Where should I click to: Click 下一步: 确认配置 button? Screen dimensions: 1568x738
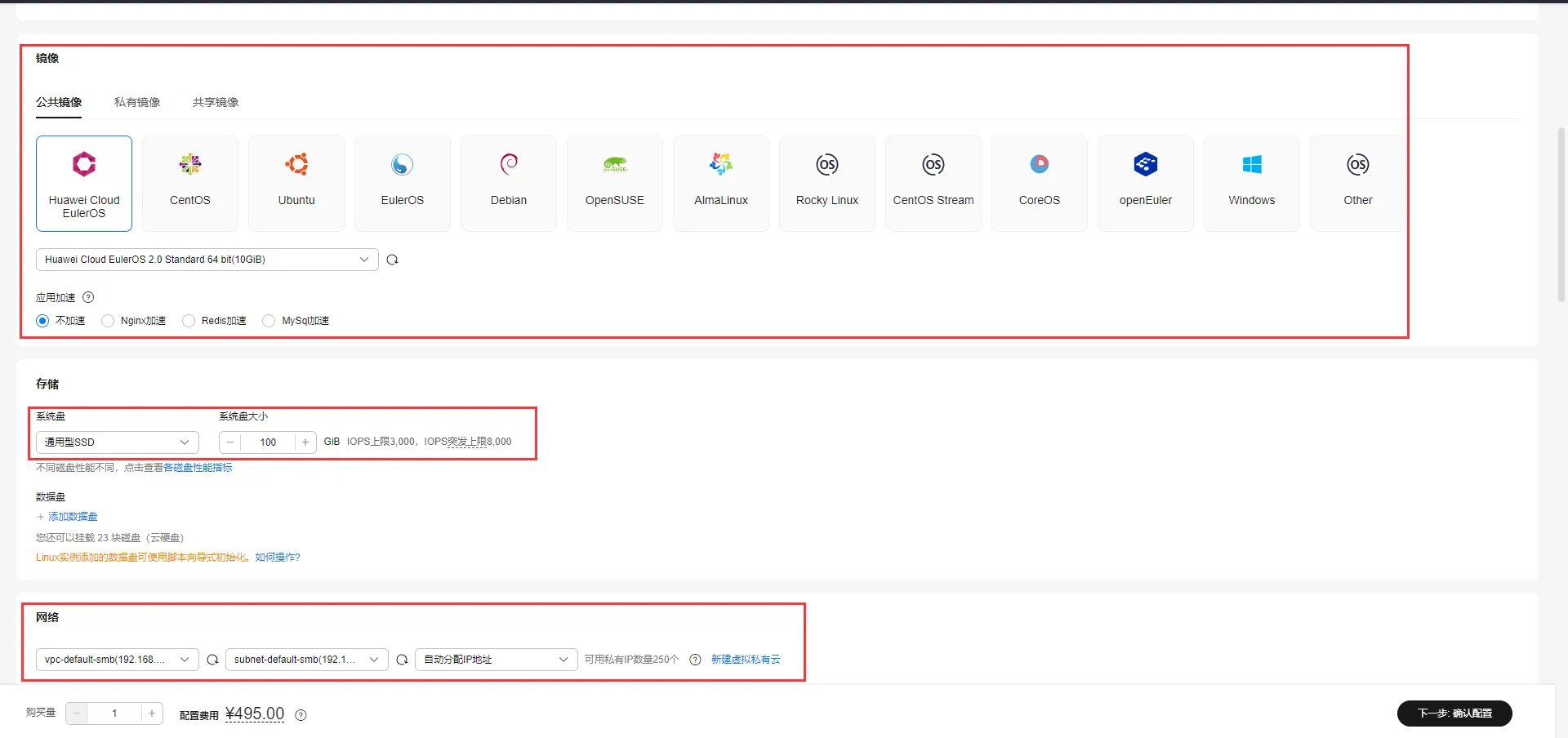point(1454,714)
